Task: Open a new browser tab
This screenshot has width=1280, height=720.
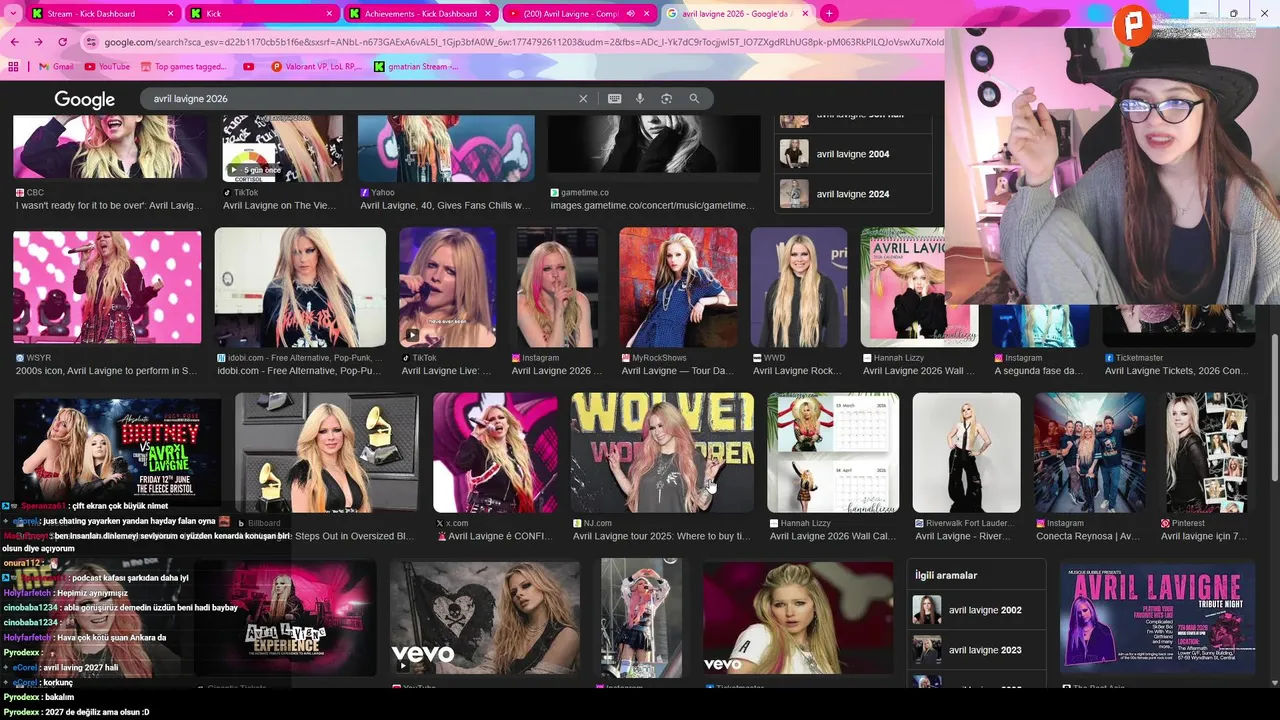Action: (x=829, y=14)
